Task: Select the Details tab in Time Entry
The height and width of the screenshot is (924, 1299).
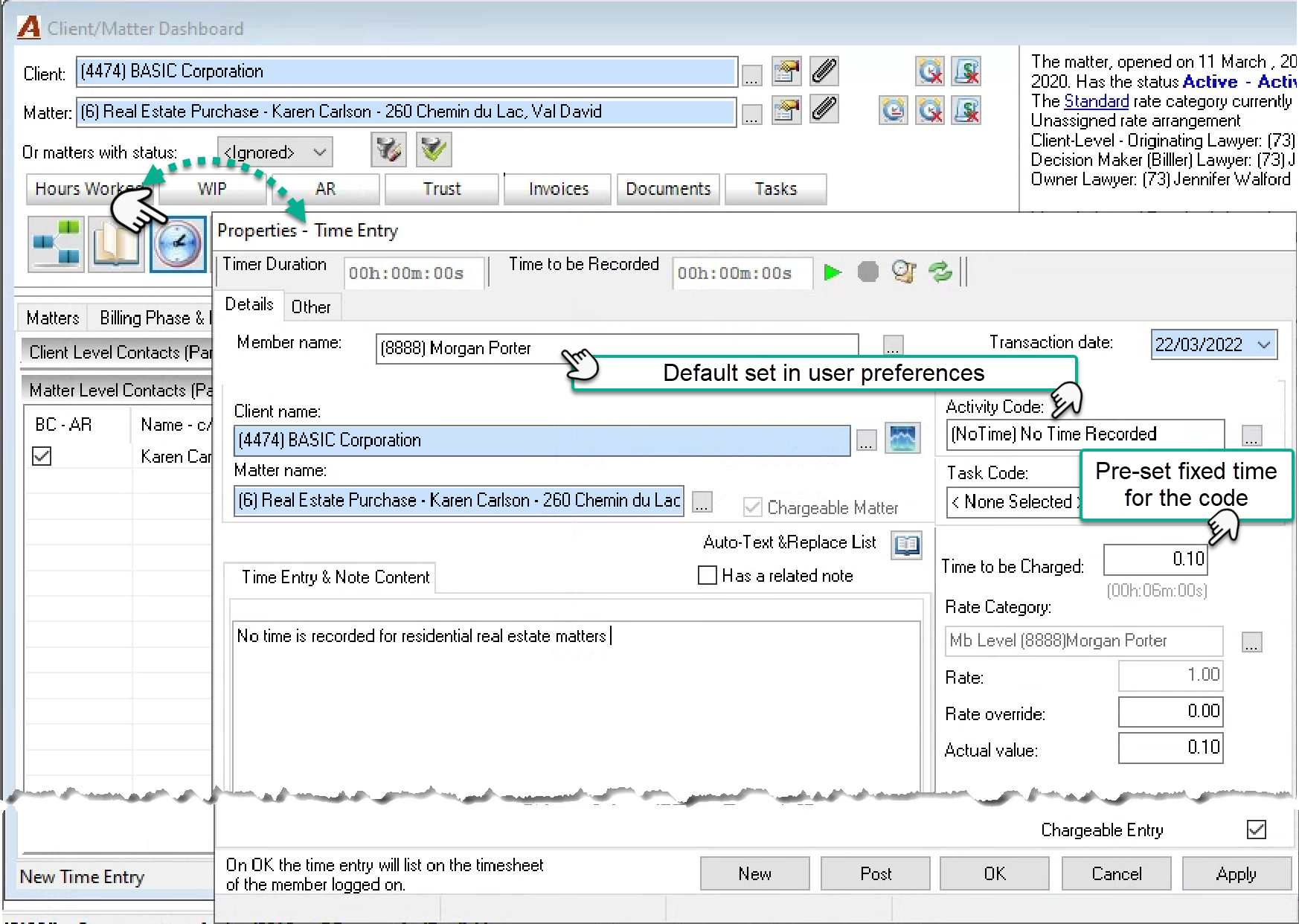Action: pos(249,304)
